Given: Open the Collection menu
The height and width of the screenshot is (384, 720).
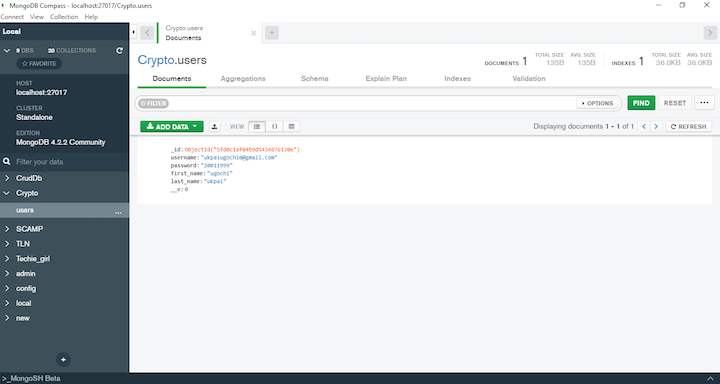Looking at the screenshot, I should pos(64,17).
